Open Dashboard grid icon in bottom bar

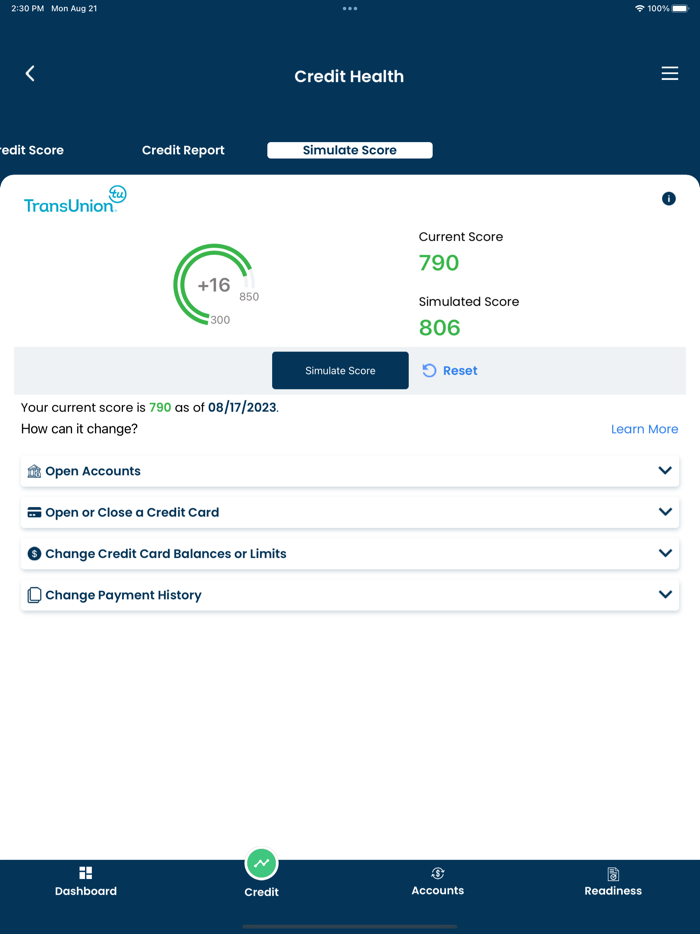86,873
